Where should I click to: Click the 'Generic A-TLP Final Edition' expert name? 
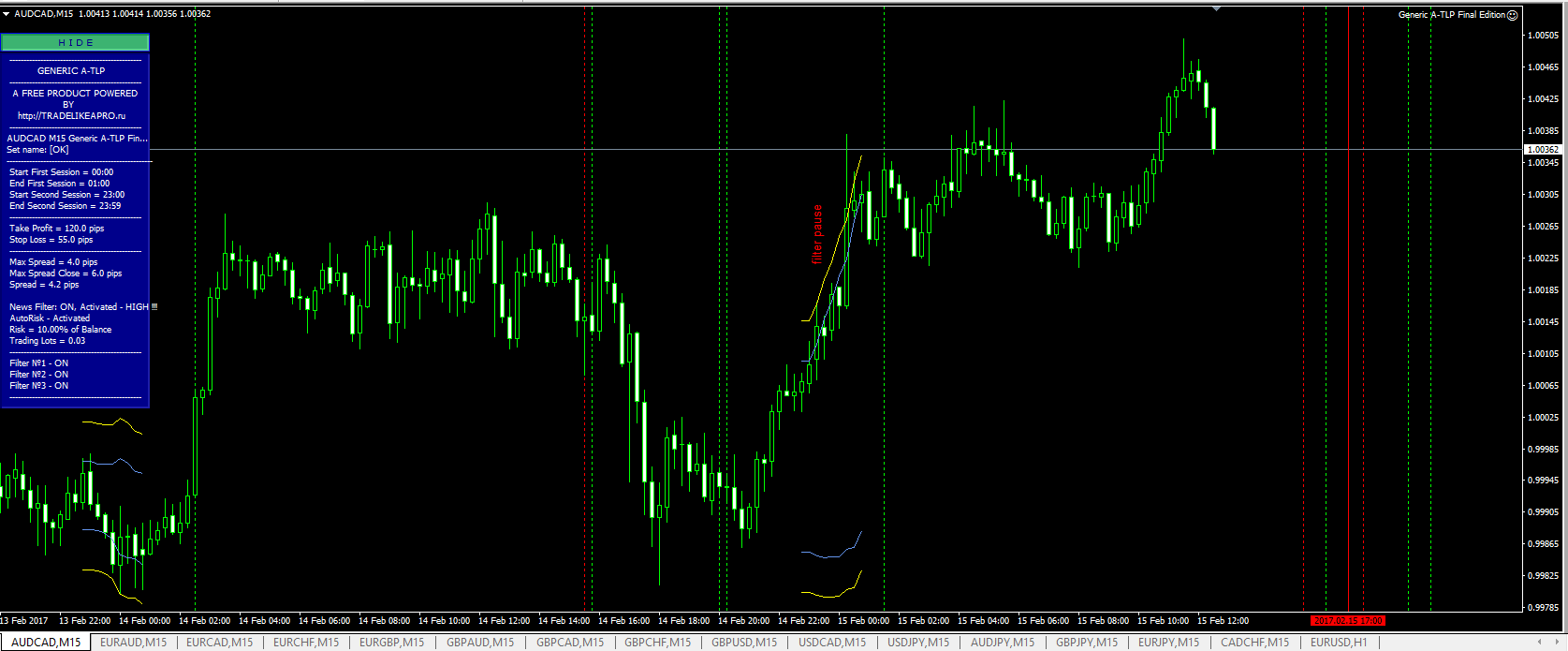(1452, 15)
